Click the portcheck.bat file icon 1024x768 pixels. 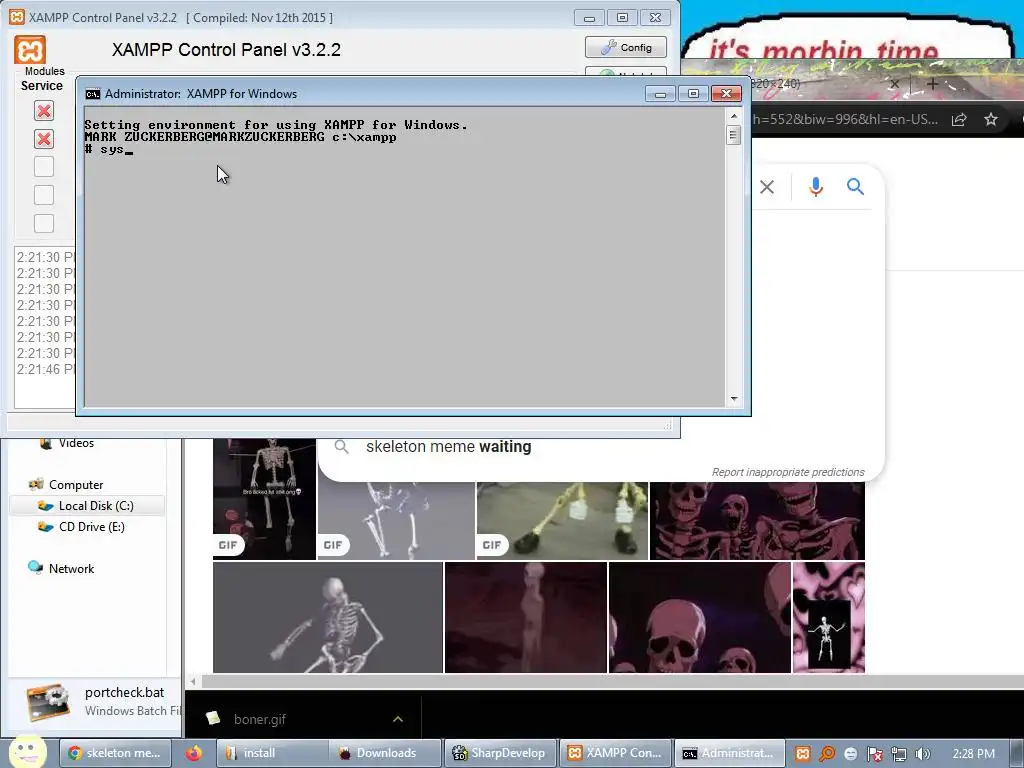click(48, 702)
